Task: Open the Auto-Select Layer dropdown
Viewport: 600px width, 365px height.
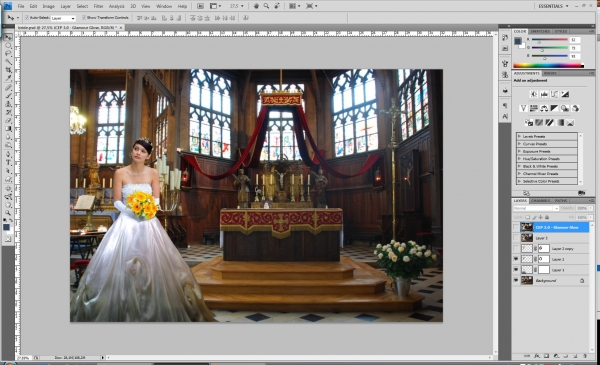Action: (x=63, y=18)
